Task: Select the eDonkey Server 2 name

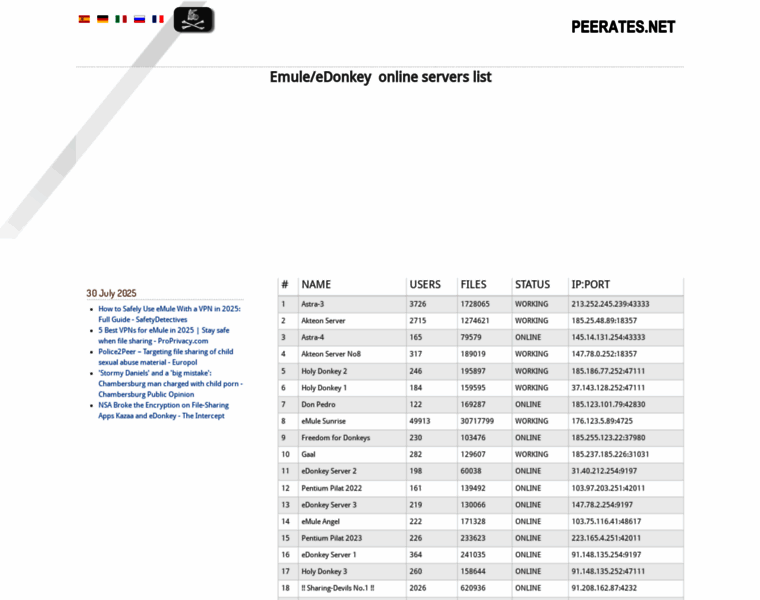Action: pyautogui.click(x=329, y=471)
